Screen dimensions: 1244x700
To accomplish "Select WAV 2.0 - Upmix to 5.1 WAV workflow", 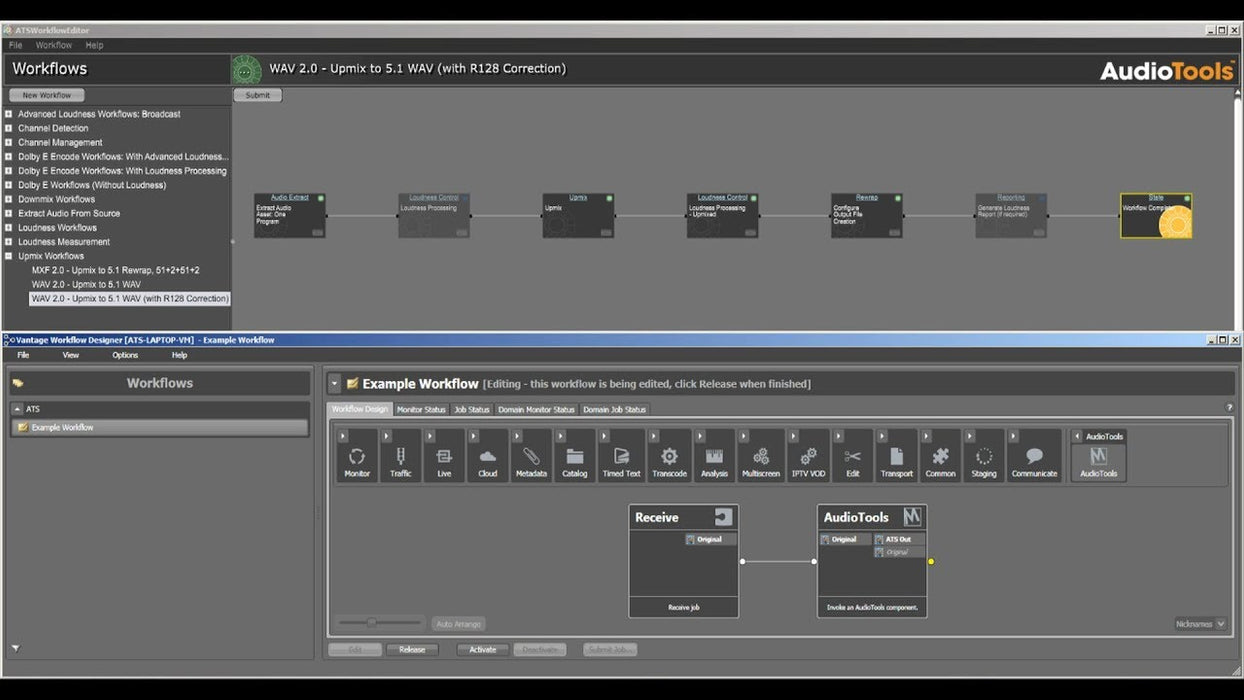I will coord(86,284).
